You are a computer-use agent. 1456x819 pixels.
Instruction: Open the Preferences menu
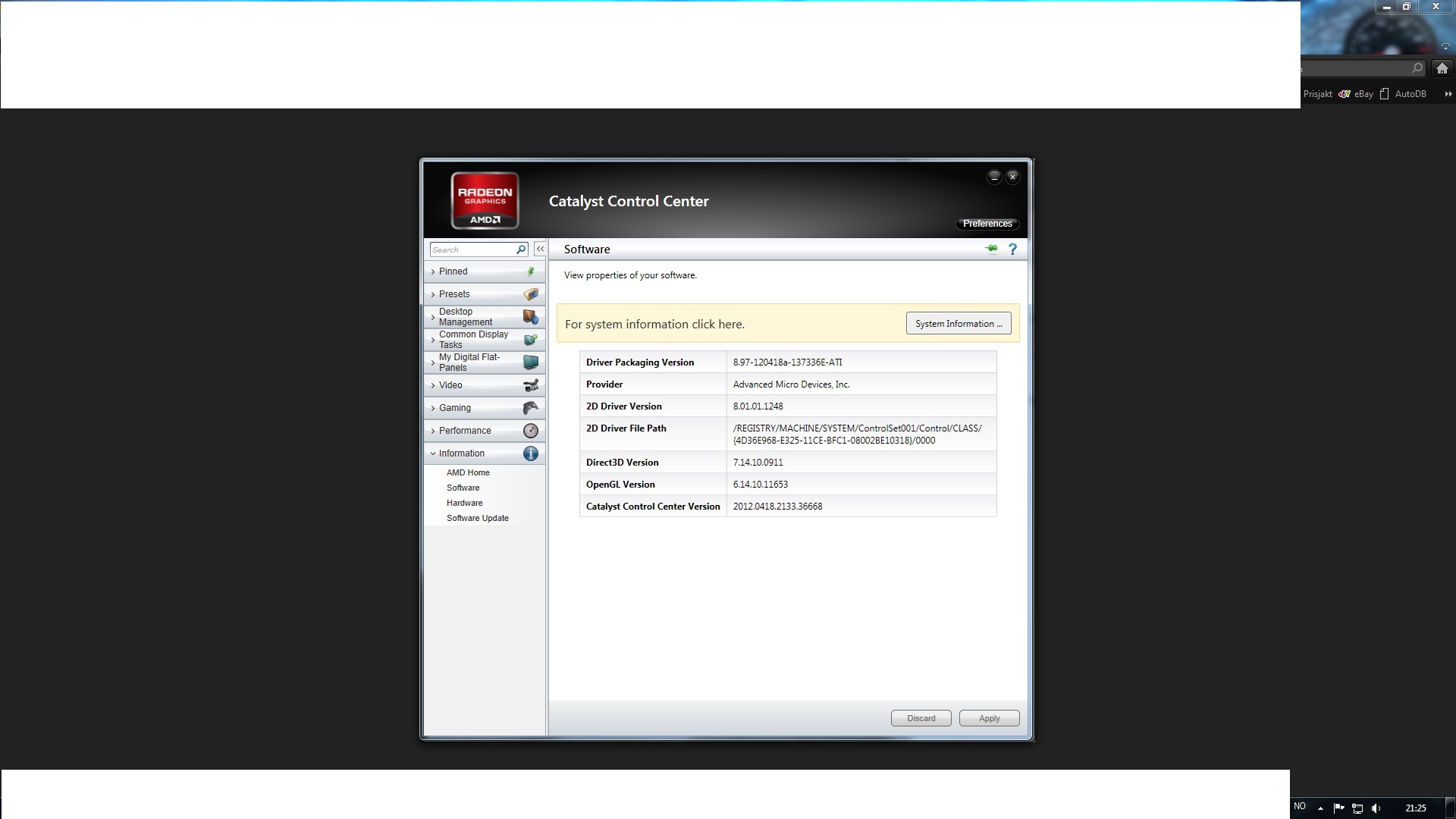click(x=987, y=224)
